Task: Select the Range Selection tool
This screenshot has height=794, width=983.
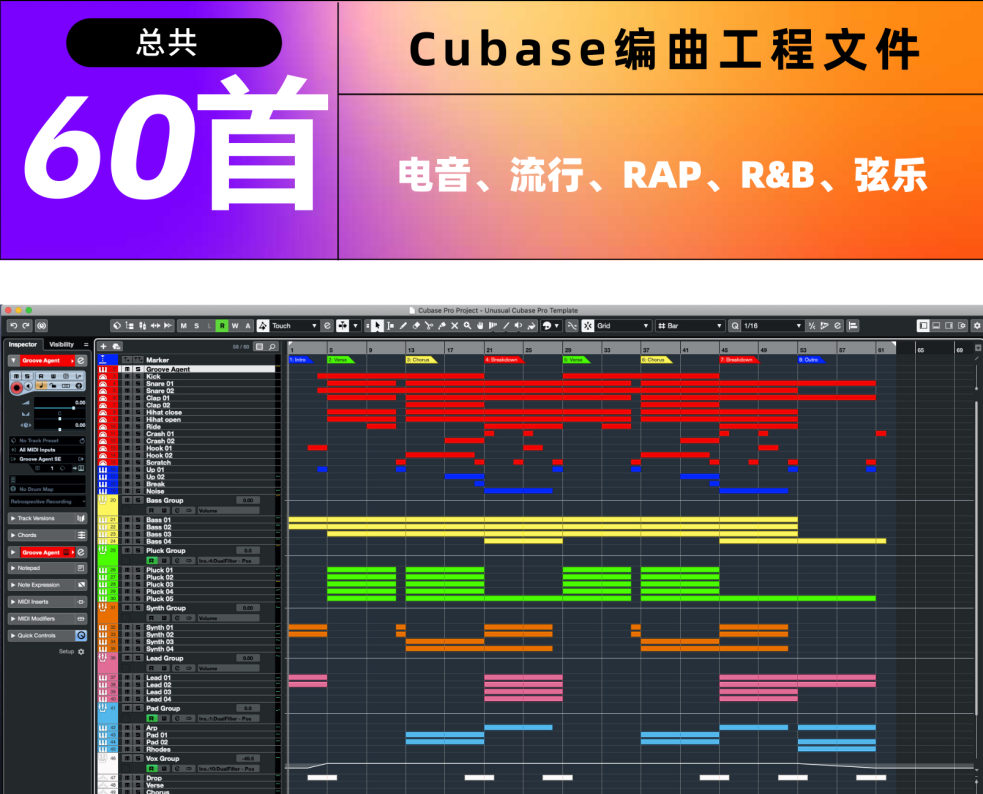Action: coord(391,326)
